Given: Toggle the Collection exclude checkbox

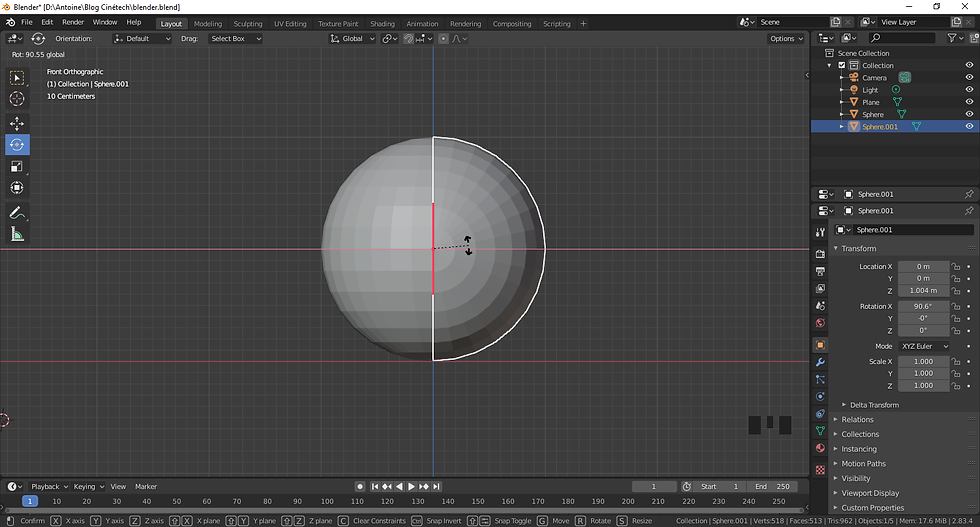Looking at the screenshot, I should 842,65.
